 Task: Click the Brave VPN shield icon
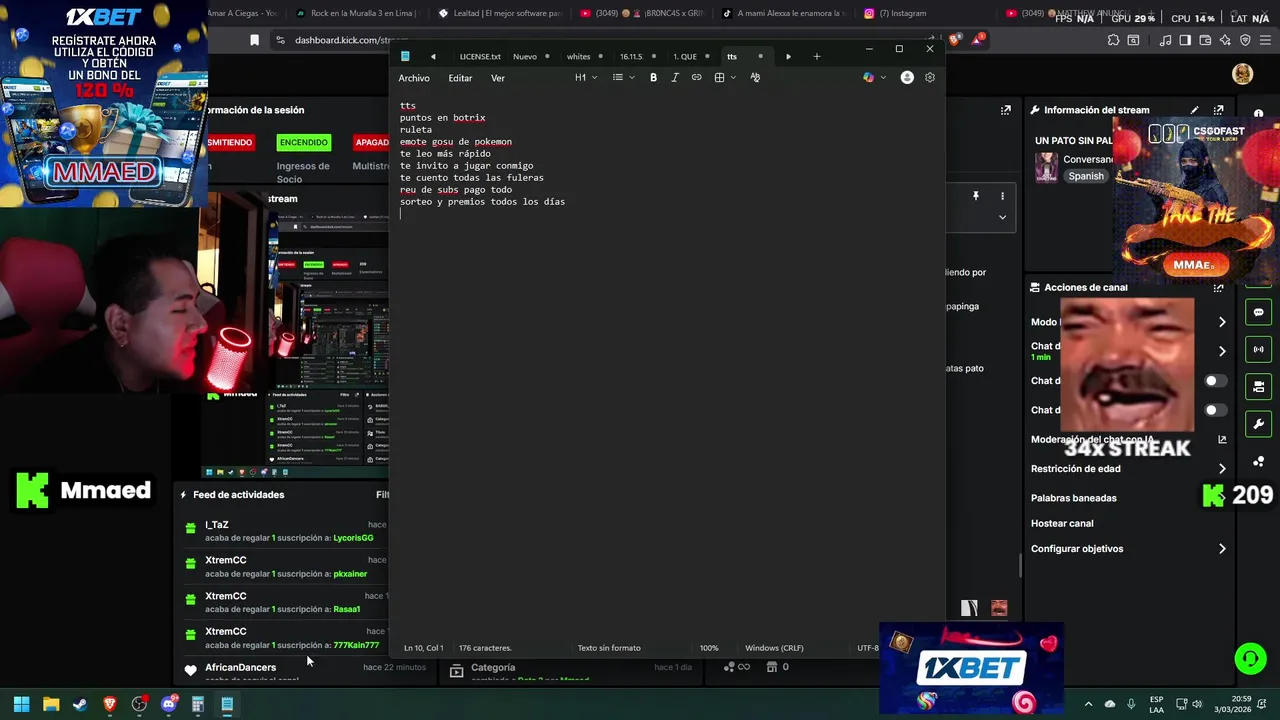click(x=1245, y=40)
